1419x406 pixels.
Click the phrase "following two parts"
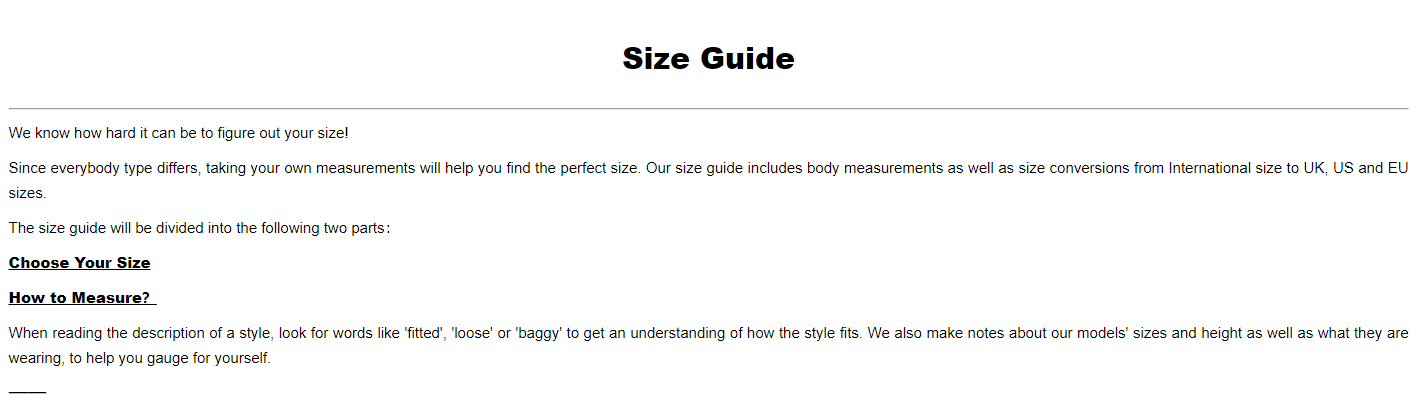[x=325, y=228]
